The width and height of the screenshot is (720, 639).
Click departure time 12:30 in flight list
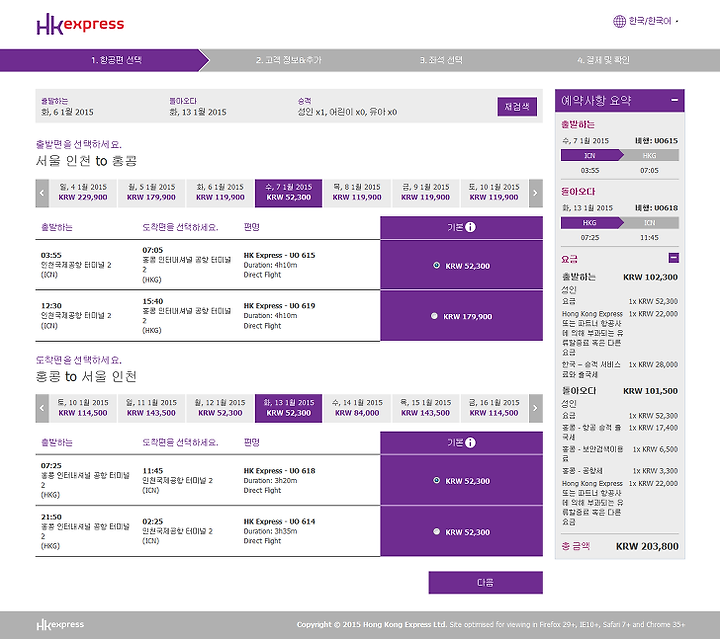click(51, 306)
